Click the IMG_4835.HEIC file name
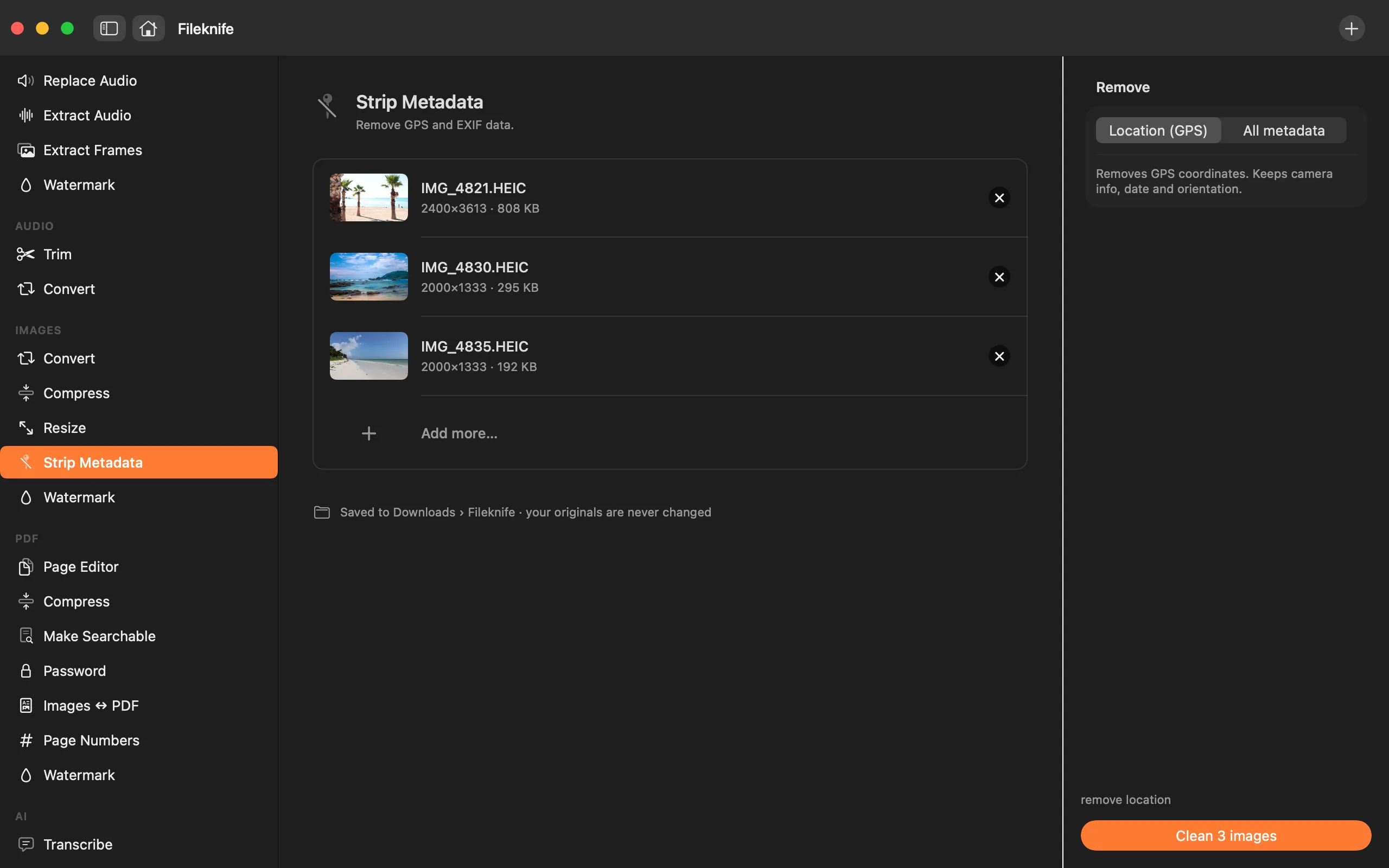 click(x=474, y=346)
